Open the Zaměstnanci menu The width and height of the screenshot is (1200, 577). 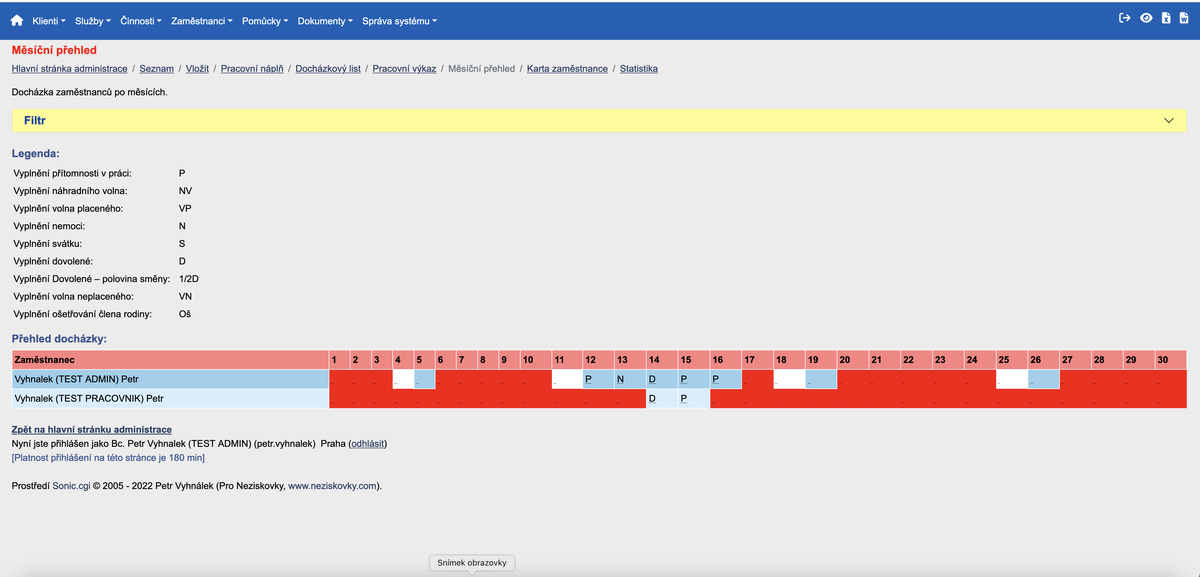point(200,19)
